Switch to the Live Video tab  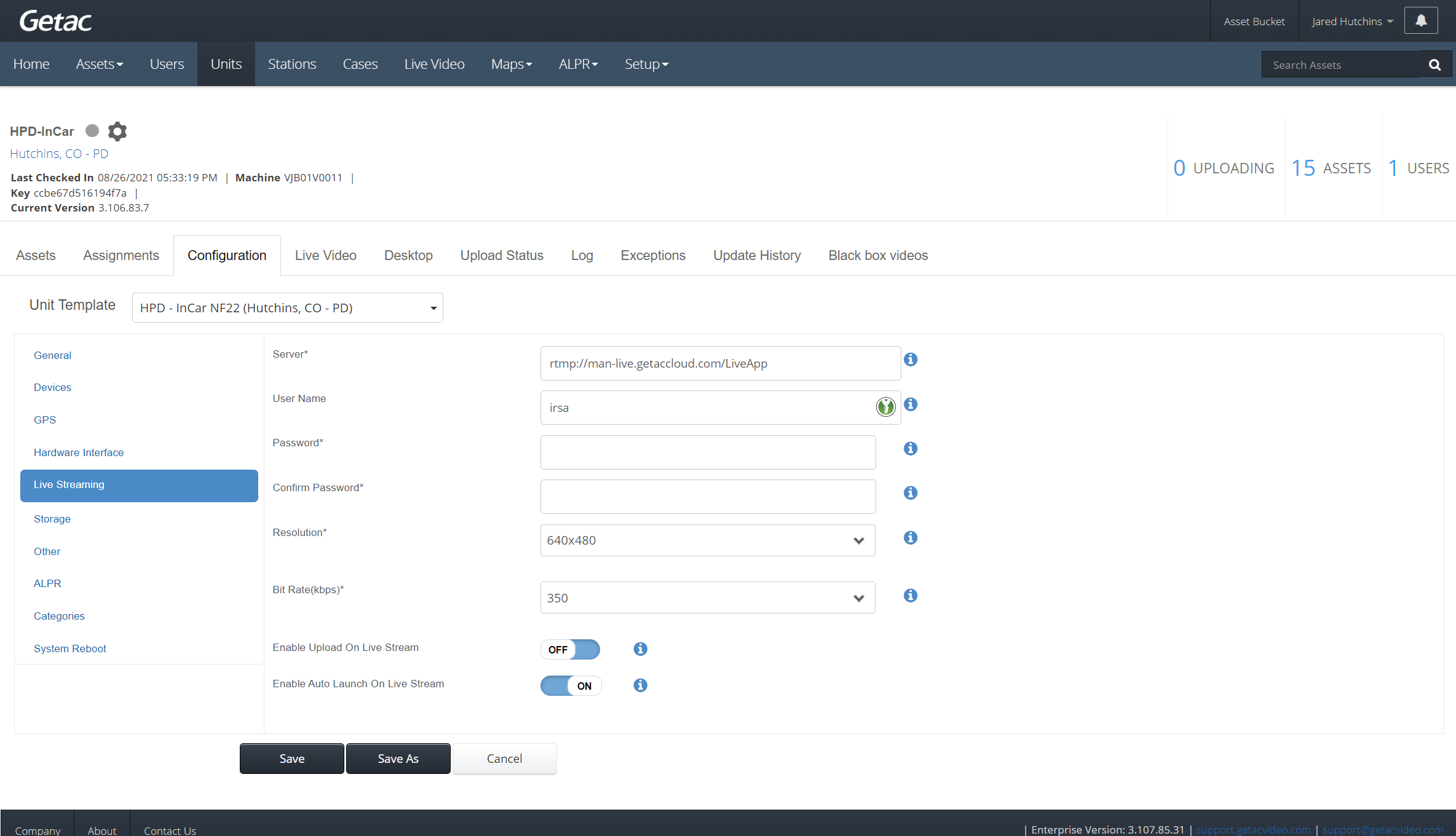point(326,256)
